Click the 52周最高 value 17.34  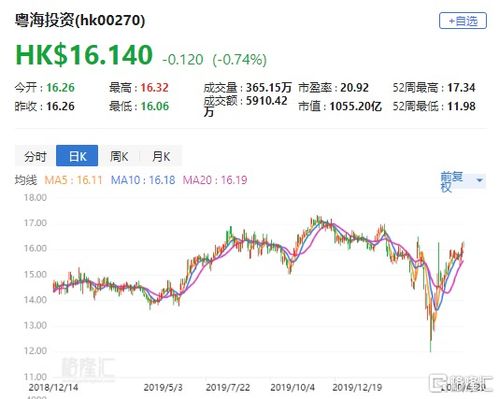point(461,88)
